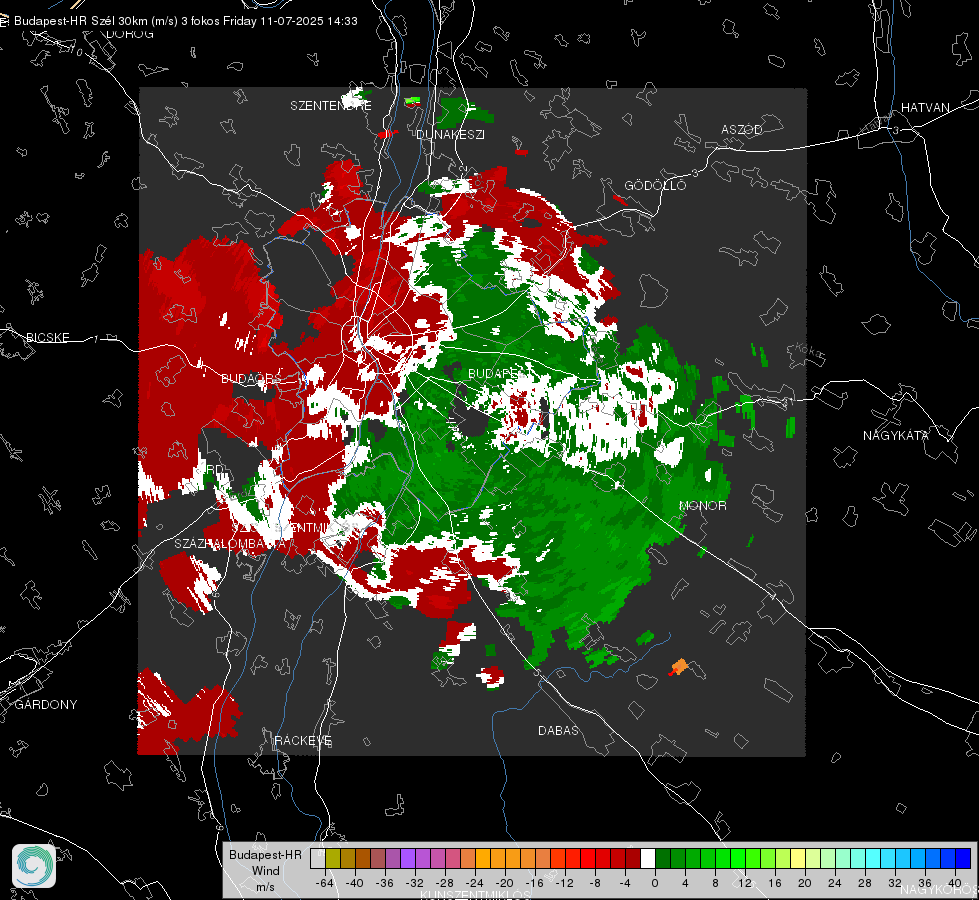The image size is (979, 900).
Task: Pick the olive swatch above -64
Action: [x=333, y=858]
